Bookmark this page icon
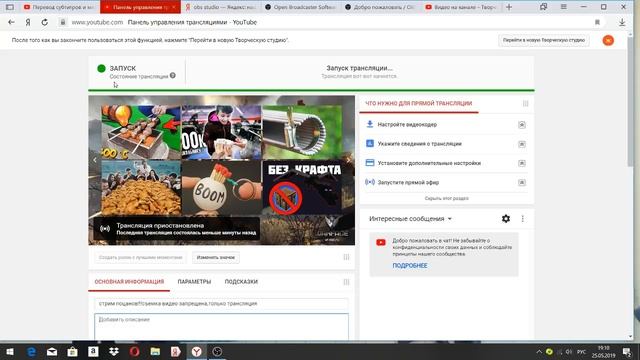This screenshot has height=360, width=640. point(597,22)
